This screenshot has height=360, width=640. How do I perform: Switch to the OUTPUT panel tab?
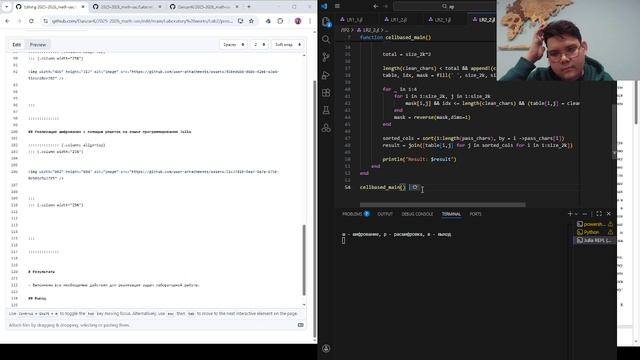click(x=385, y=214)
